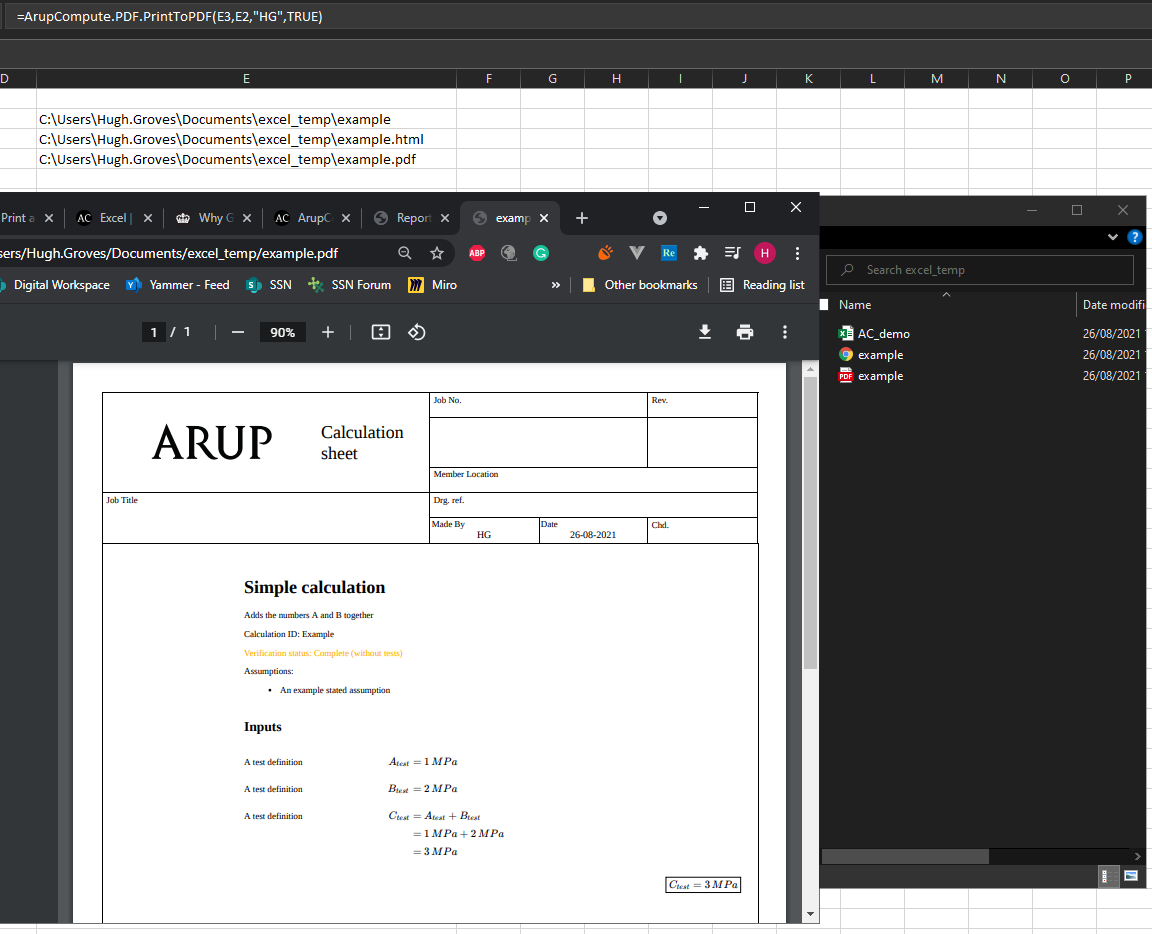Select the example PDF file in Explorer

click(x=880, y=376)
